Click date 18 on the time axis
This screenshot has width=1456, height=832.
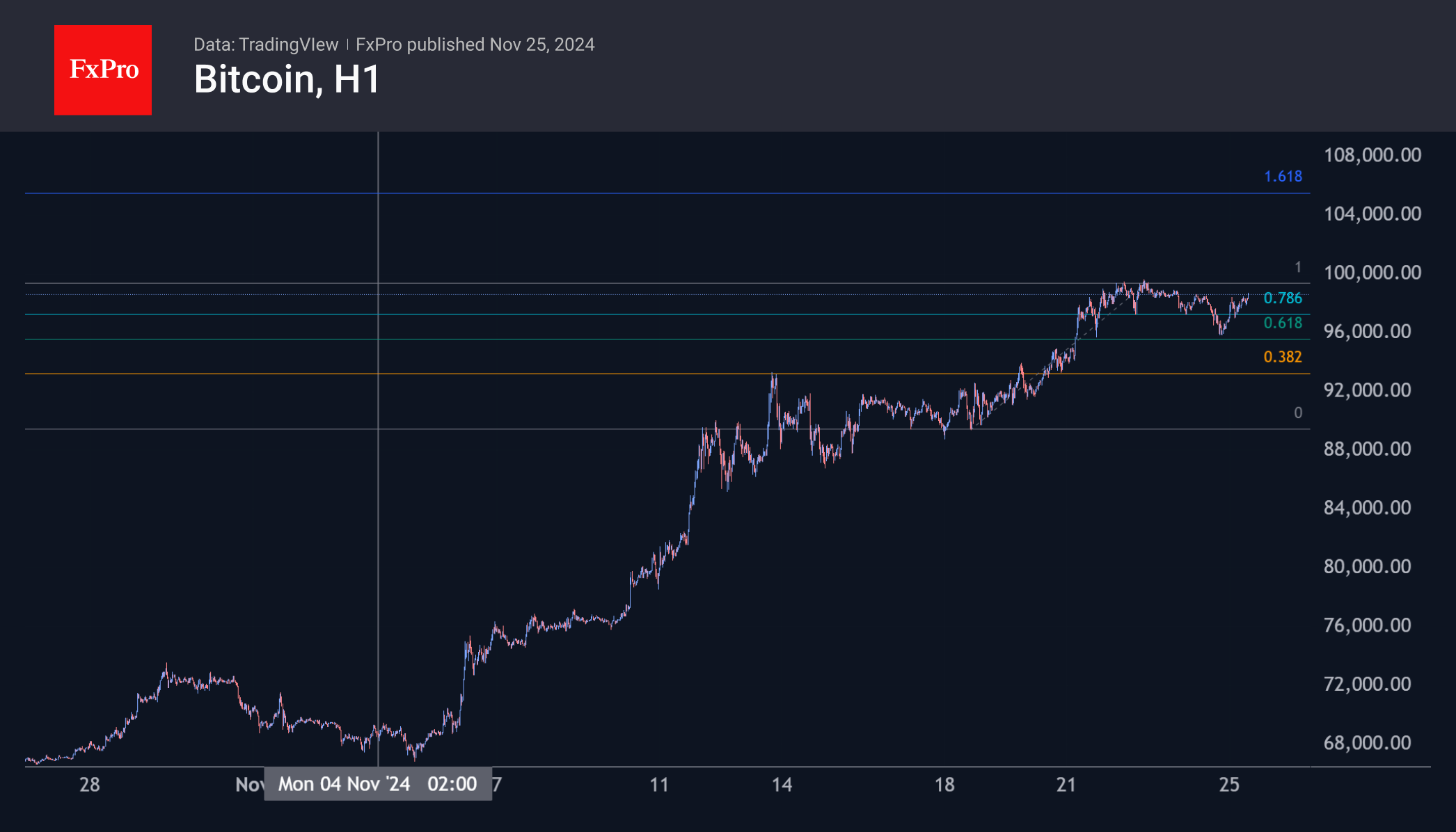944,785
